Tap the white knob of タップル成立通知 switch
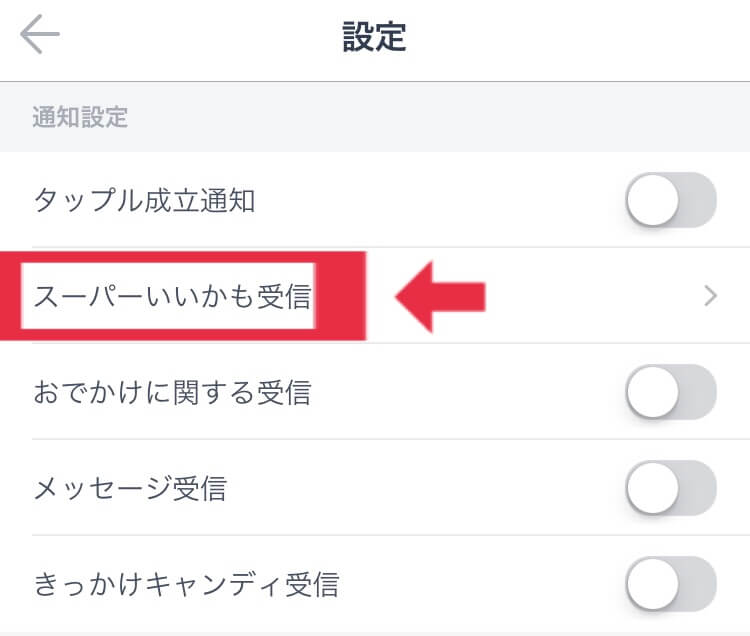The width and height of the screenshot is (750, 636). pos(653,201)
